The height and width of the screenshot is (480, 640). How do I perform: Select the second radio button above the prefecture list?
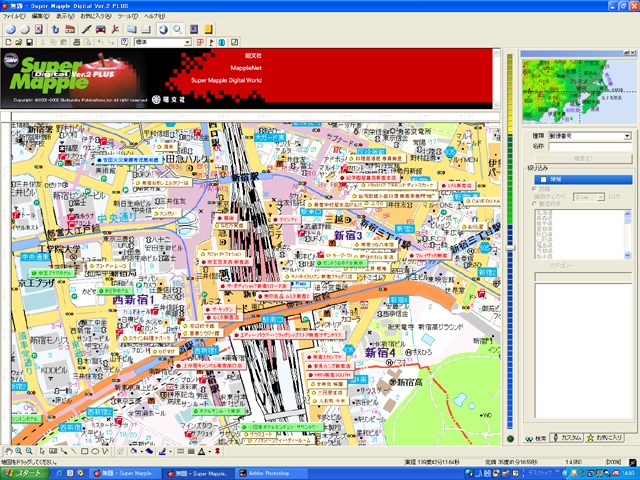click(x=534, y=203)
